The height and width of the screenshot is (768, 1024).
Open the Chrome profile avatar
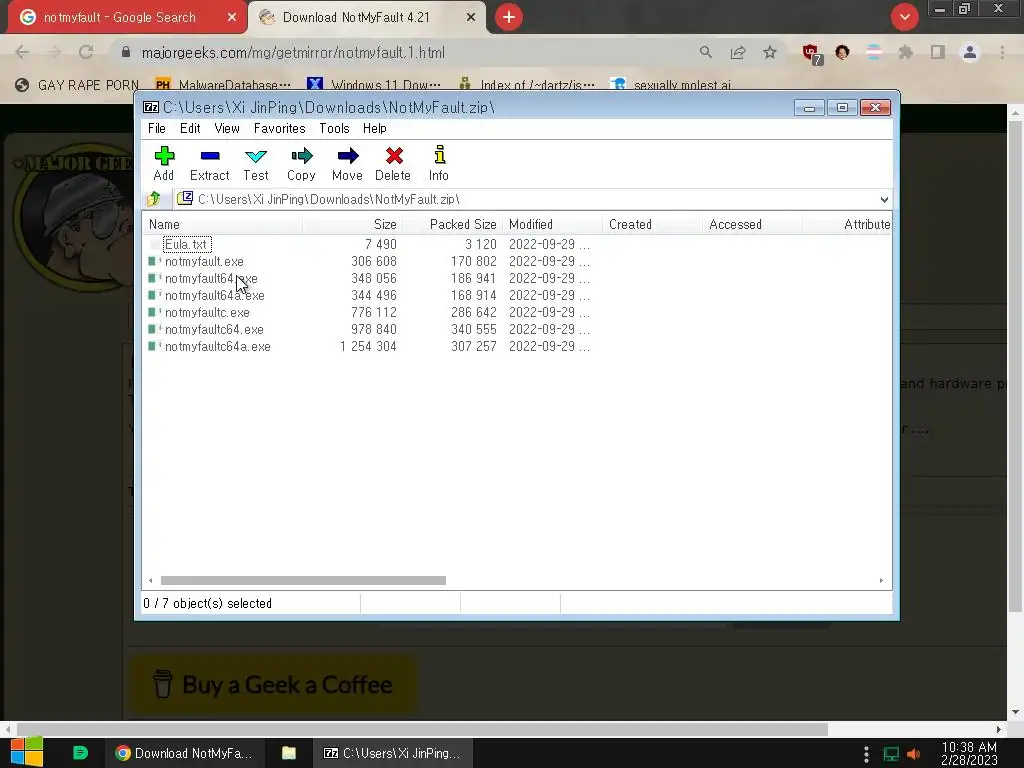click(x=970, y=52)
